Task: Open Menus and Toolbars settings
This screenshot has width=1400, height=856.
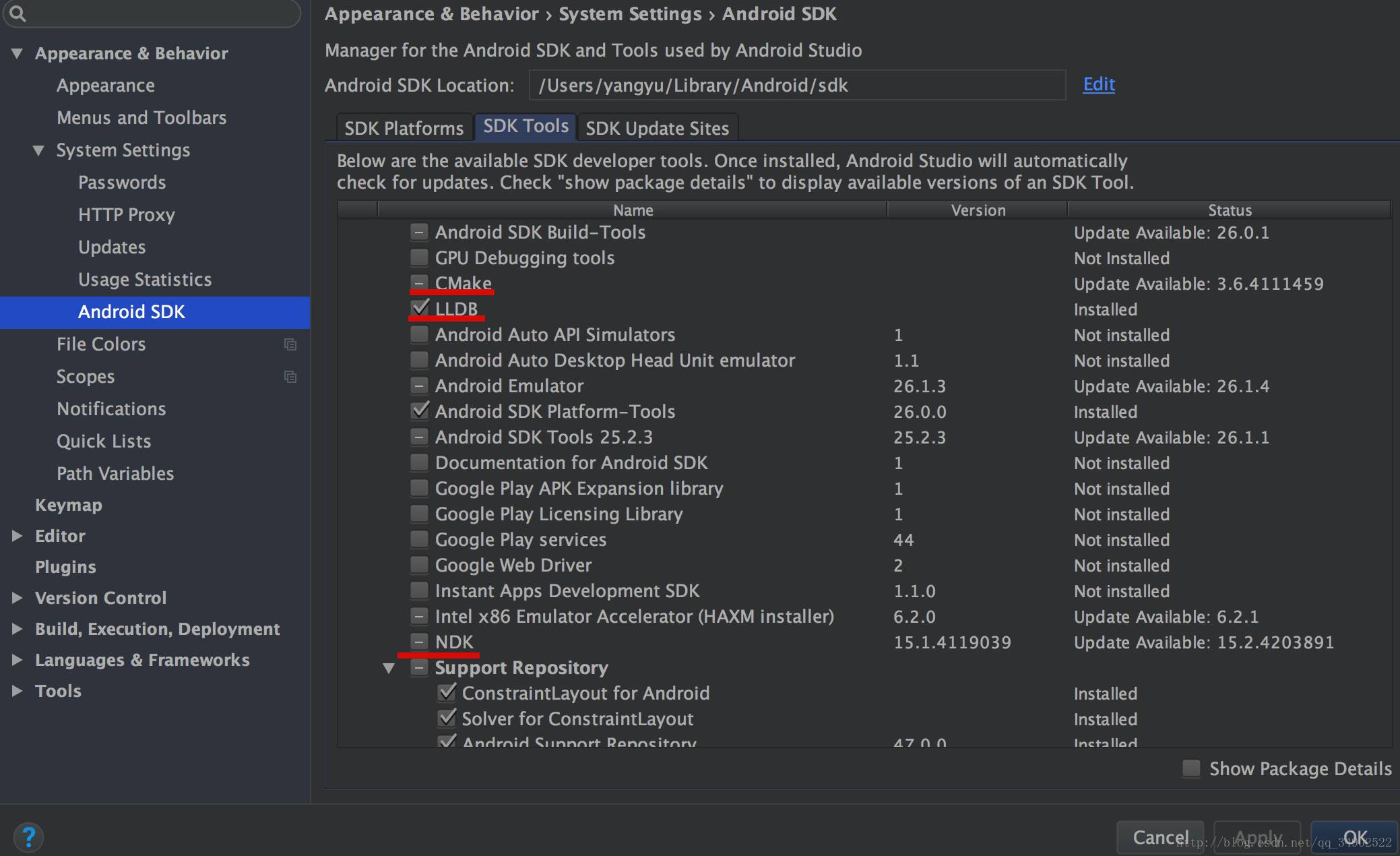Action: (141, 118)
